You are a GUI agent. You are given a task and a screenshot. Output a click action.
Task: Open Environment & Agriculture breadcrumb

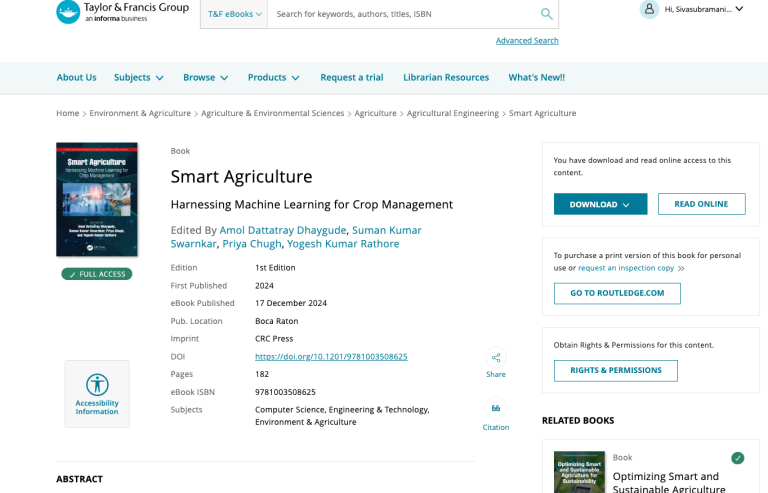click(x=140, y=113)
